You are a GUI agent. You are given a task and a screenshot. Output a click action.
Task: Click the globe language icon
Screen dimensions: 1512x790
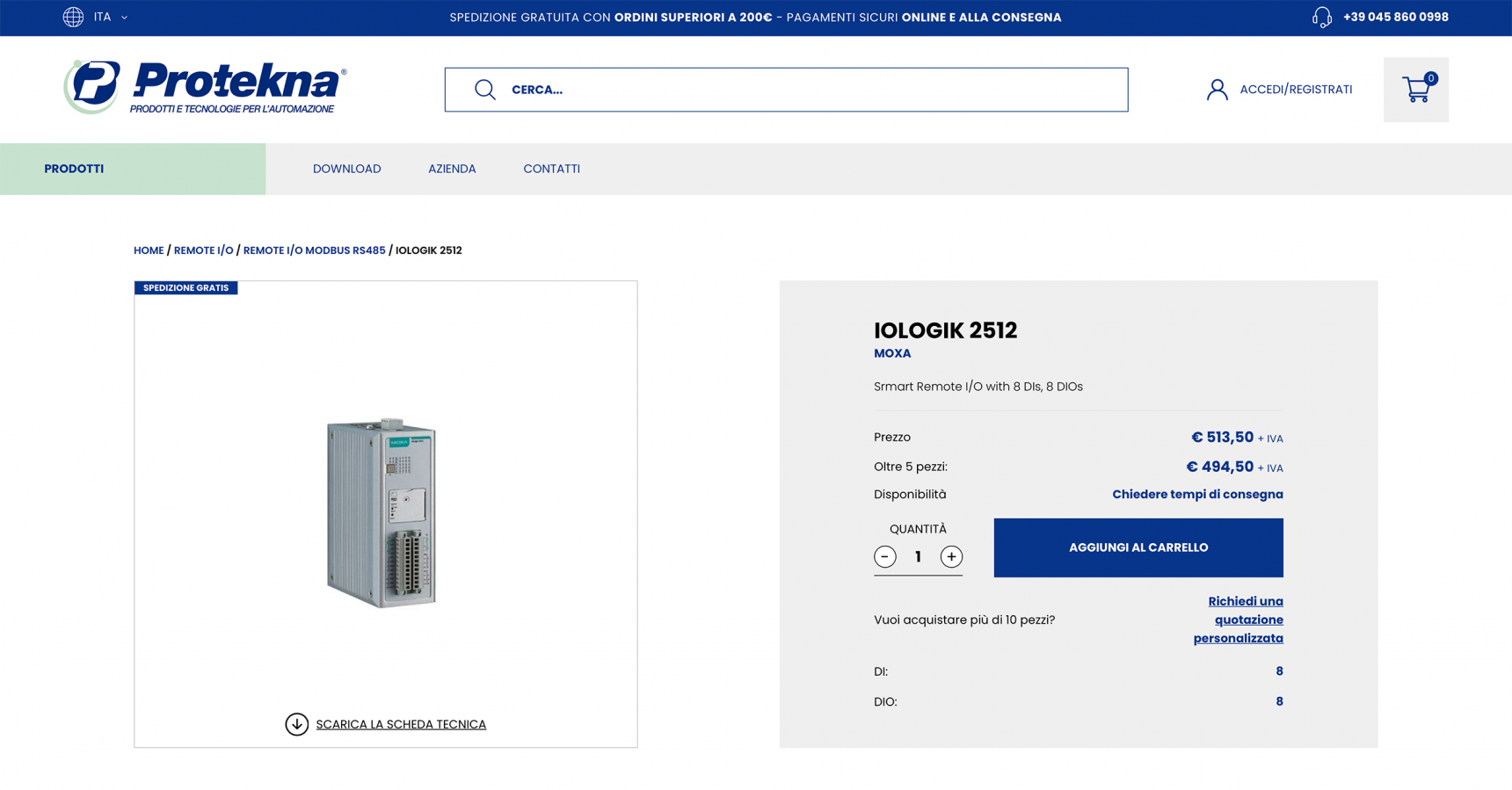73,17
